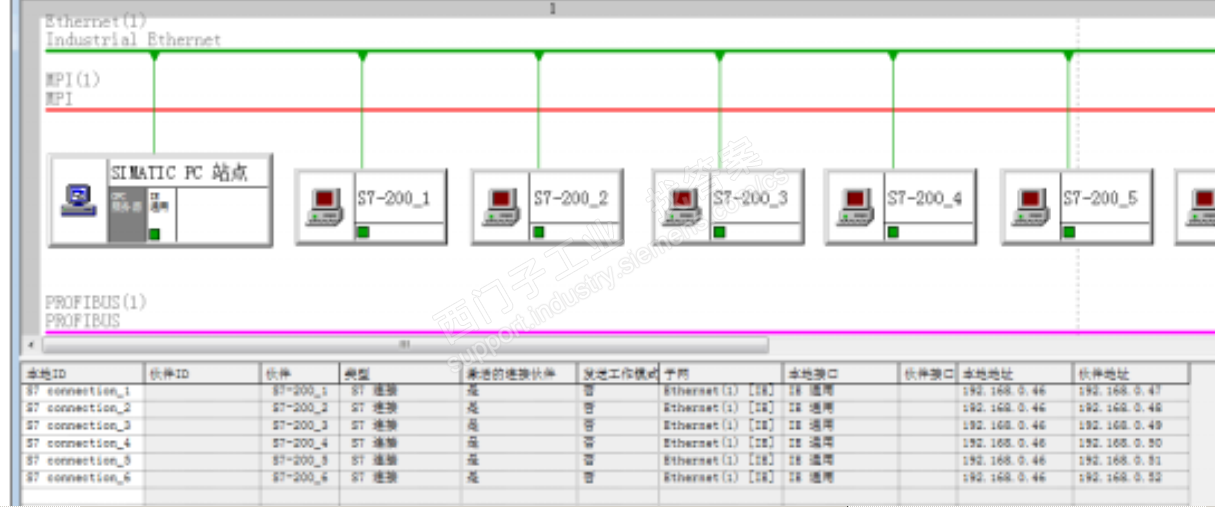Click the "SIMATIC PC 站点" station name
Screen dimensions: 1215x507
tap(179, 172)
